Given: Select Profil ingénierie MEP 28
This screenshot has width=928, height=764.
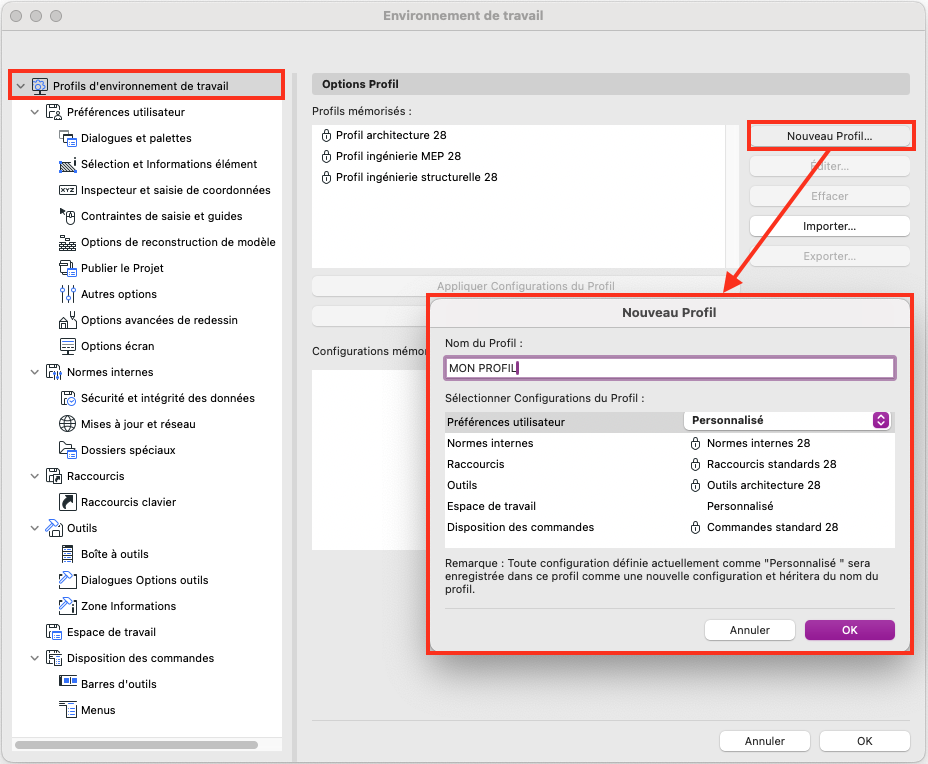Looking at the screenshot, I should point(518,156).
